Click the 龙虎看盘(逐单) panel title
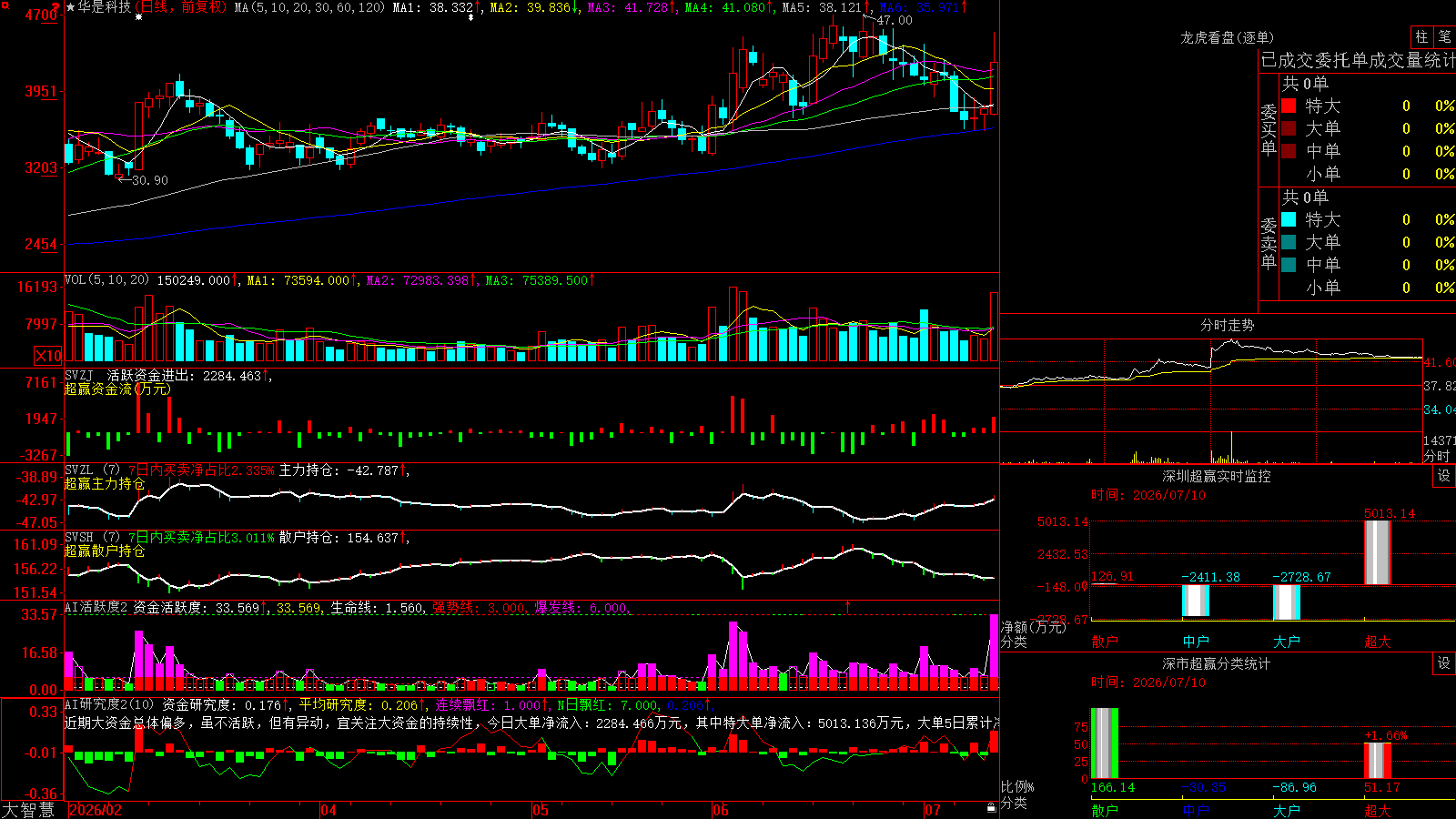The width and height of the screenshot is (1456, 819). tap(1227, 37)
